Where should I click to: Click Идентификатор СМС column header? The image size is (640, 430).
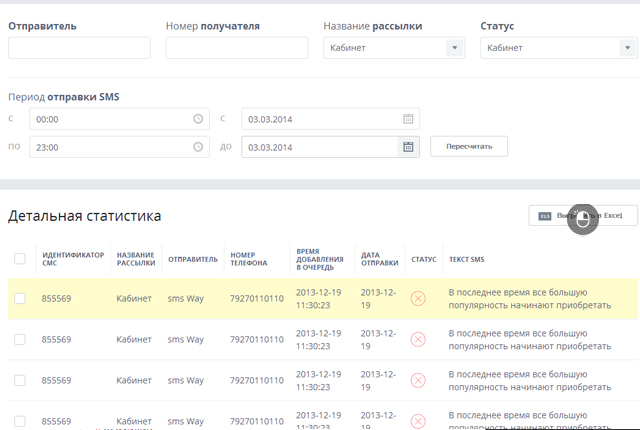(x=73, y=259)
